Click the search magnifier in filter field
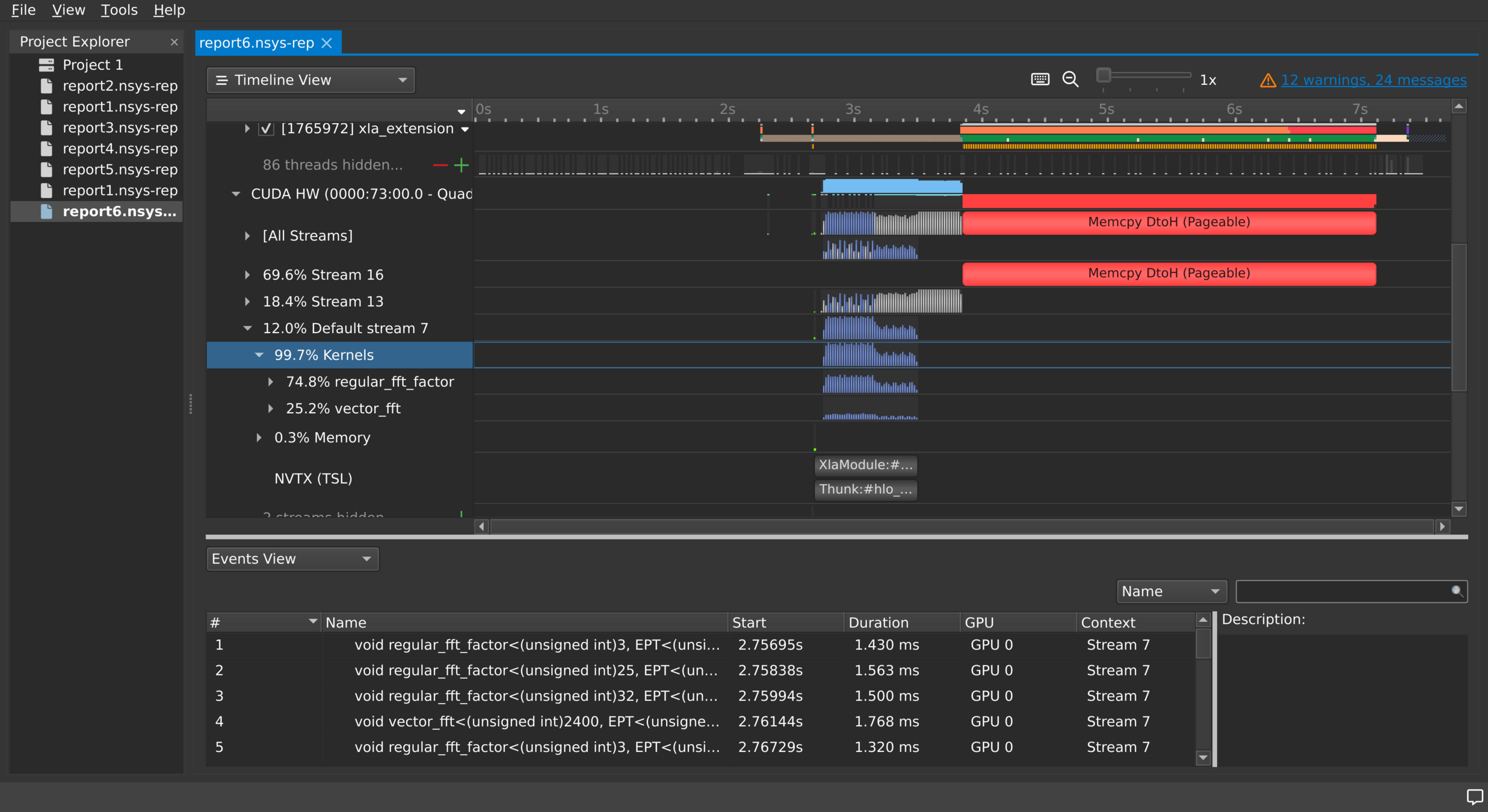Viewport: 1488px width, 812px height. [x=1457, y=591]
